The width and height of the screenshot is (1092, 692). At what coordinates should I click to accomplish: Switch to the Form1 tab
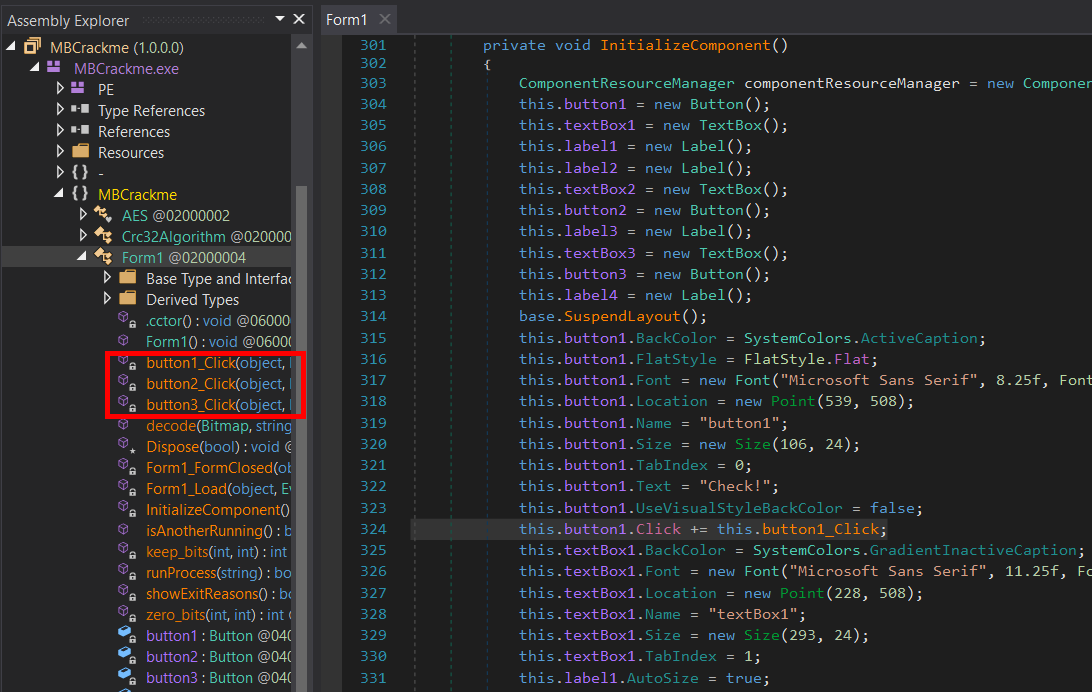point(346,19)
